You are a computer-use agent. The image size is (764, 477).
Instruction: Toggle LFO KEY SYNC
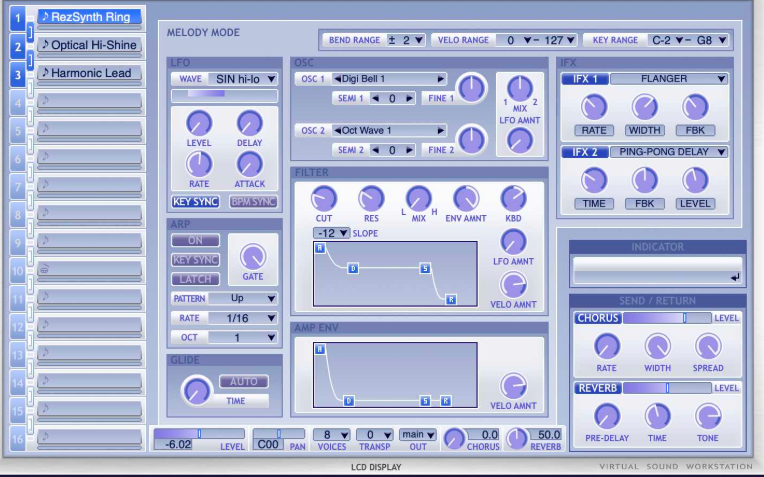pyautogui.click(x=195, y=201)
